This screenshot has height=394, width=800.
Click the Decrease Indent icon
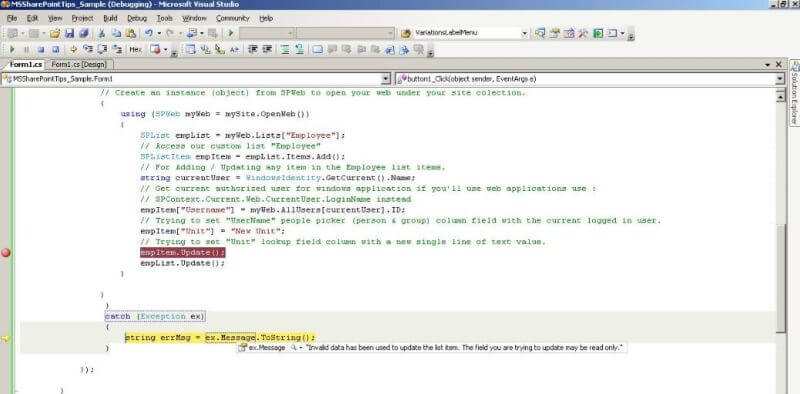click(x=253, y=50)
